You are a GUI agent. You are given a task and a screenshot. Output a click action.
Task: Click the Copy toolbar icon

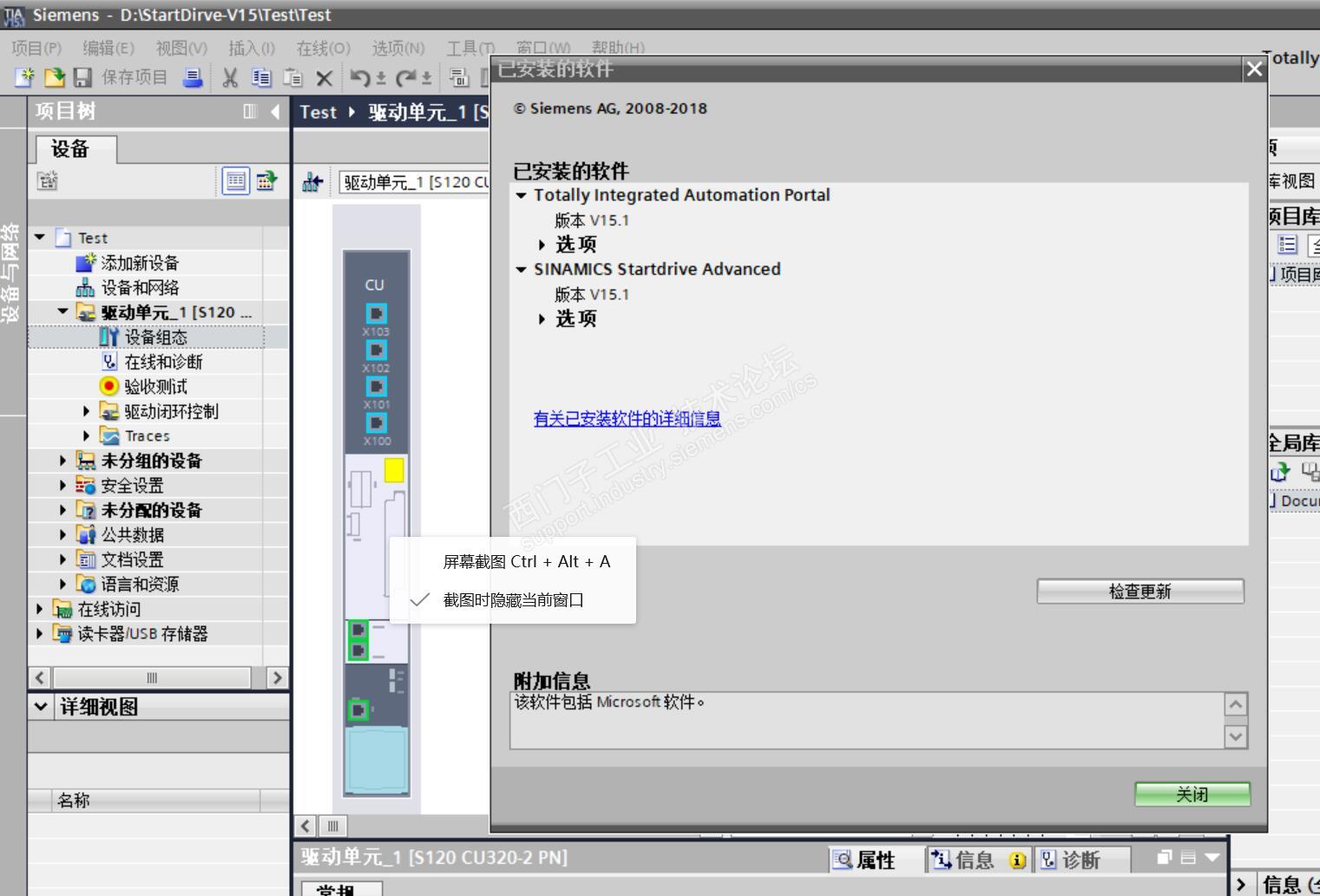[x=261, y=78]
